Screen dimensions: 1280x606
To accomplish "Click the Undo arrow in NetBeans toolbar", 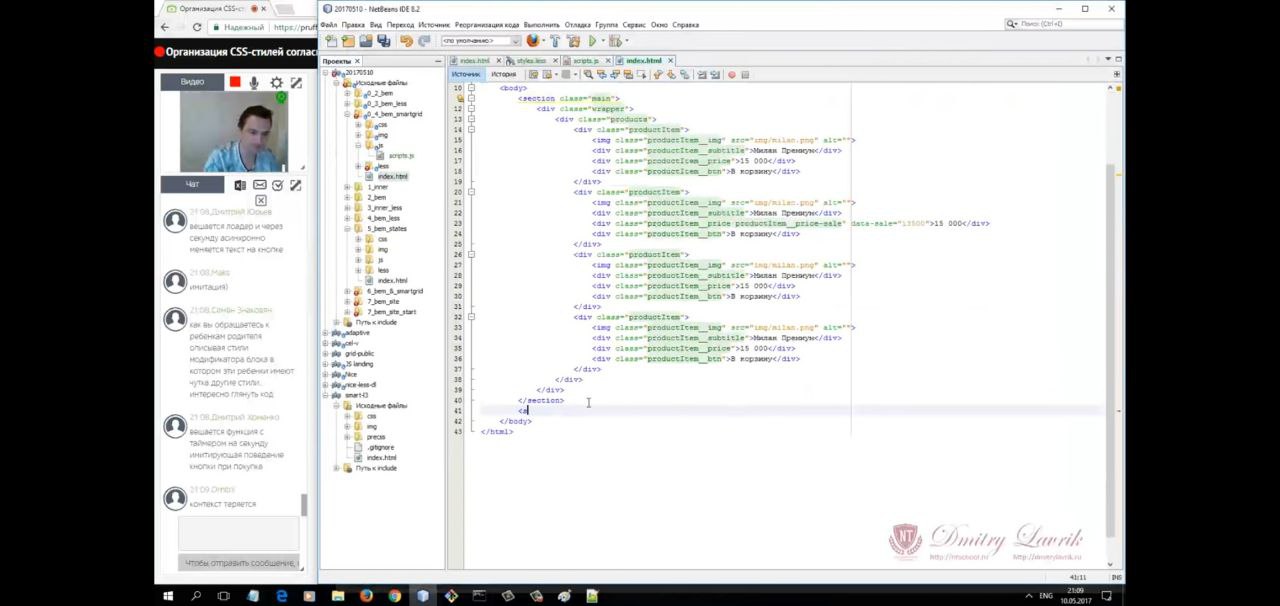I will coord(406,41).
